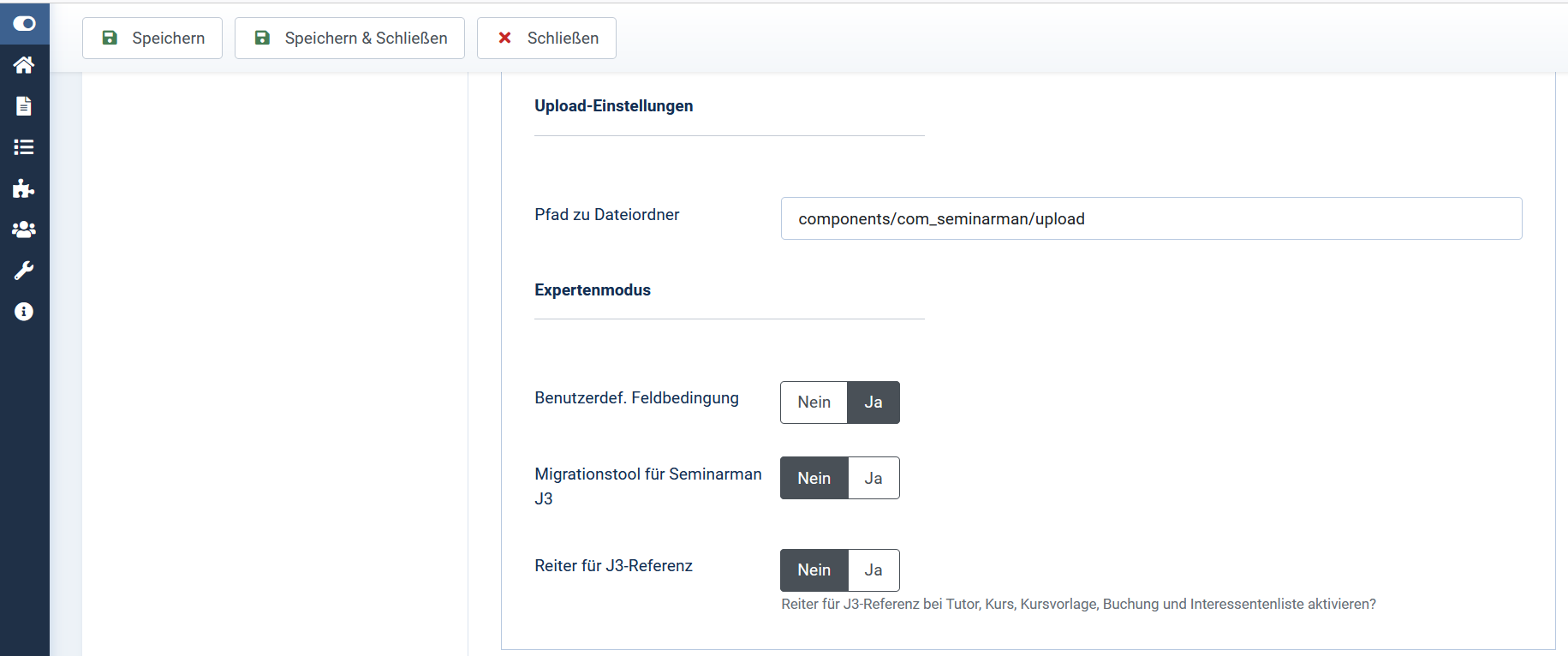
Task: Open the Users icon in the sidebar
Action: (x=23, y=230)
